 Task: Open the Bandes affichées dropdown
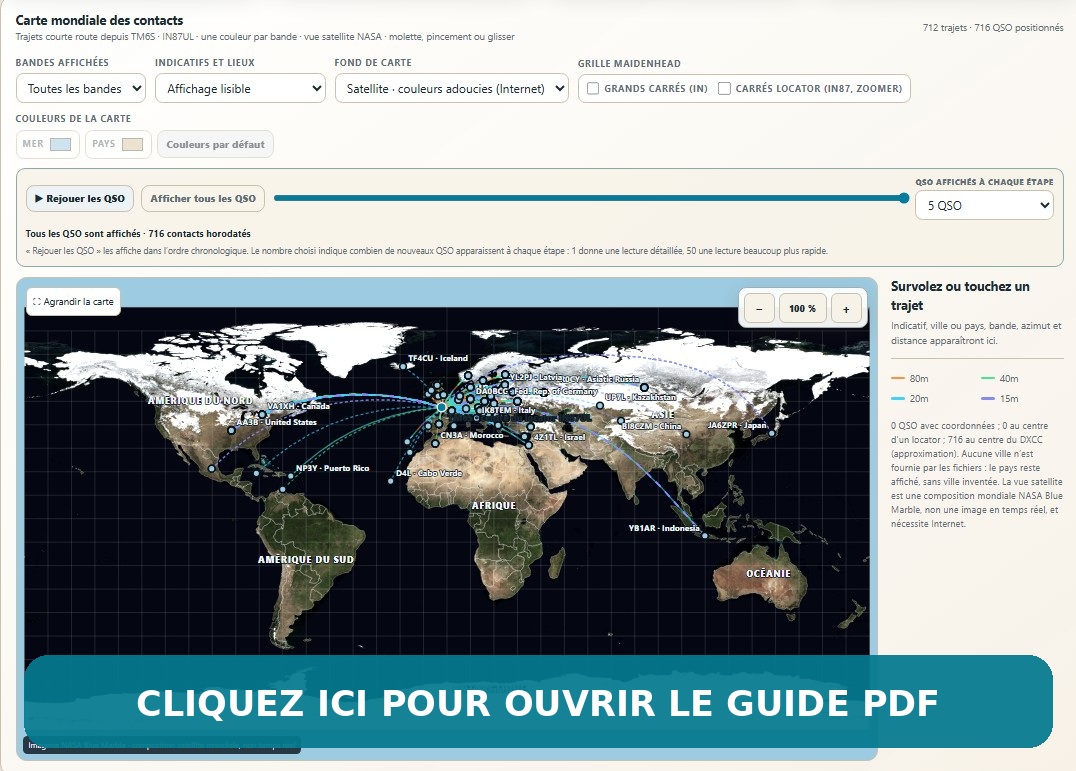(80, 88)
